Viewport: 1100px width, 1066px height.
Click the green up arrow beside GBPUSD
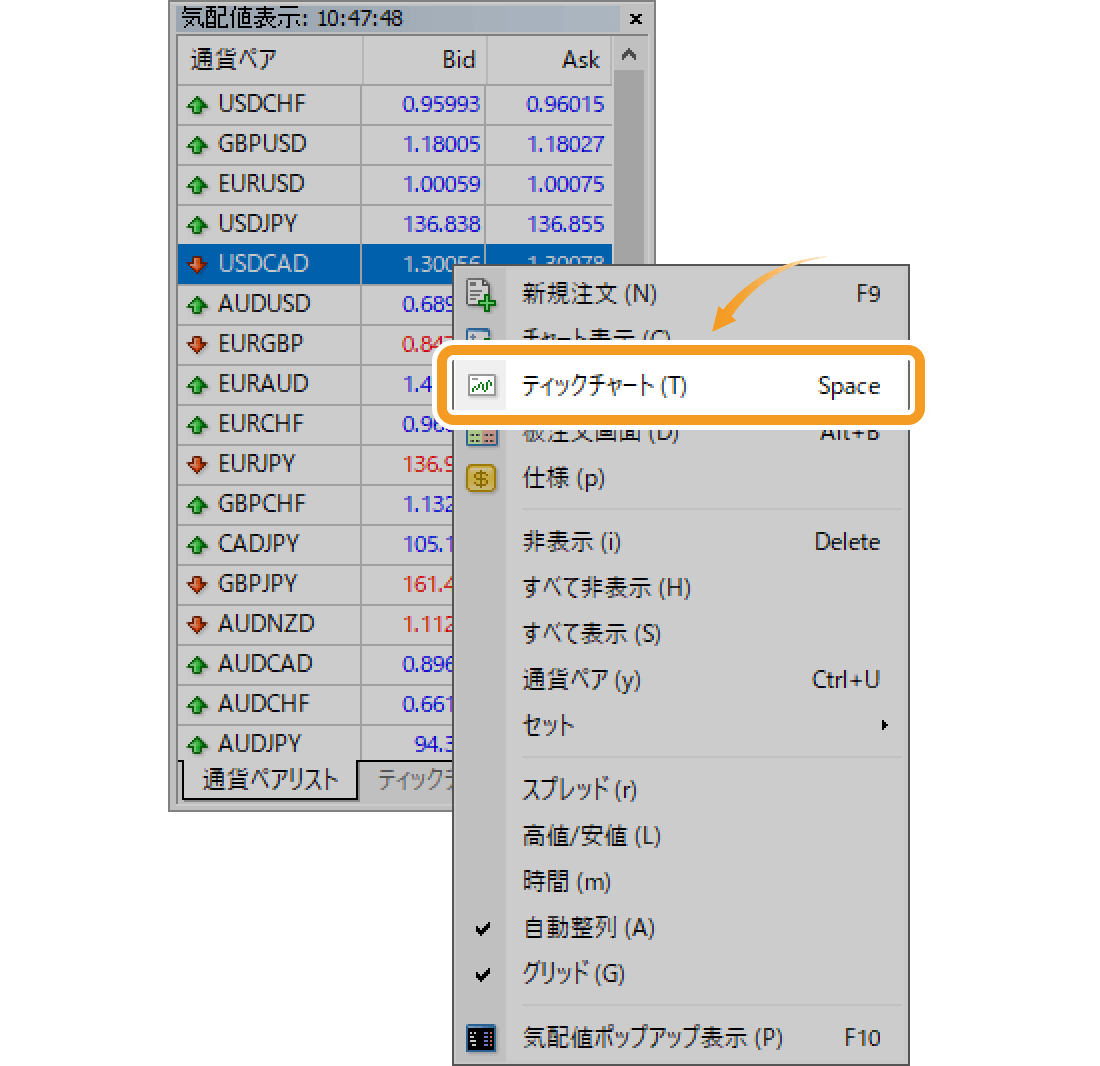(198, 145)
